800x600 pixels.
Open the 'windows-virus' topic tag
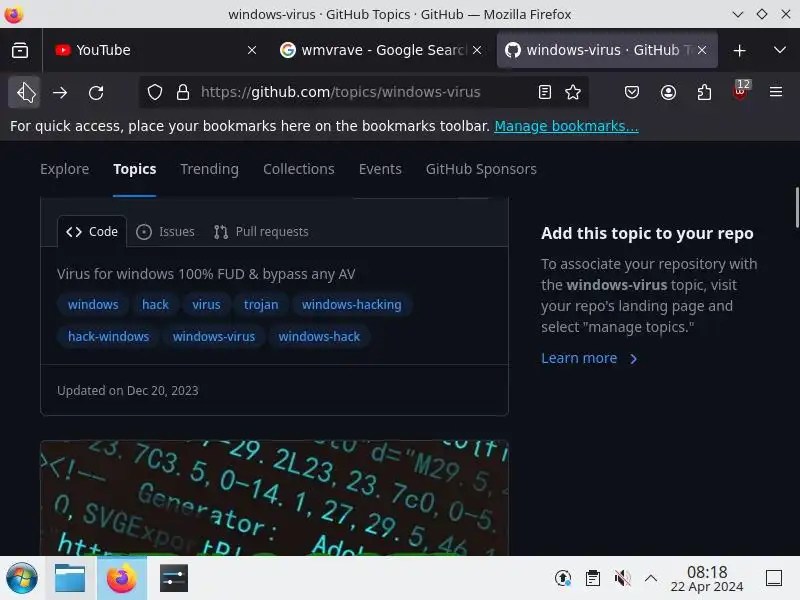214,337
